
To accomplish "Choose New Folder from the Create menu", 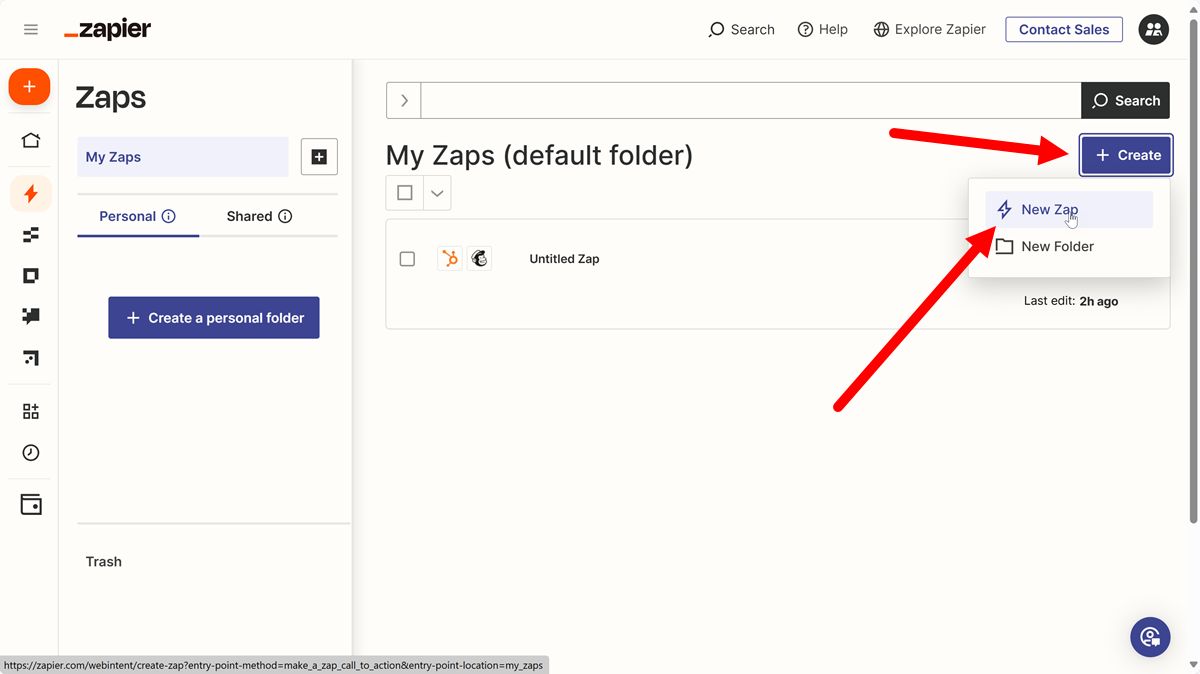I will (1056, 246).
